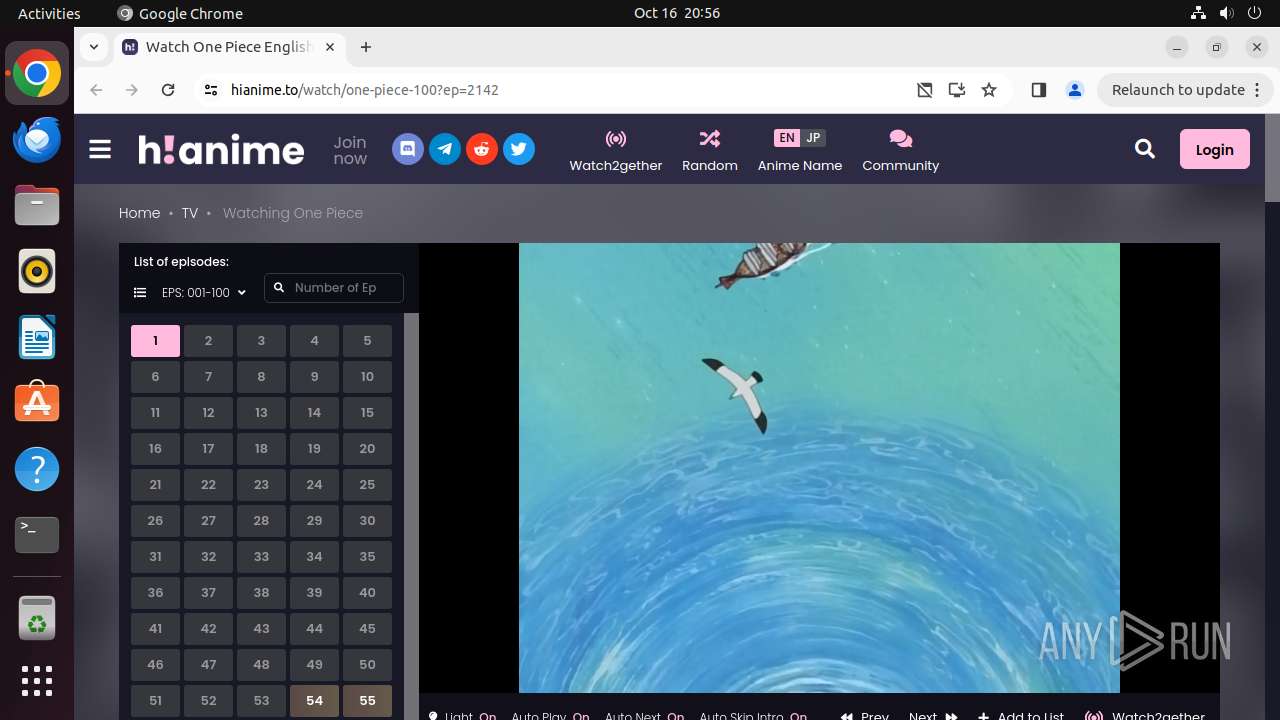Screen dimensions: 1280x720
Task: Open the hamburger menu on hianime
Action: (100, 150)
